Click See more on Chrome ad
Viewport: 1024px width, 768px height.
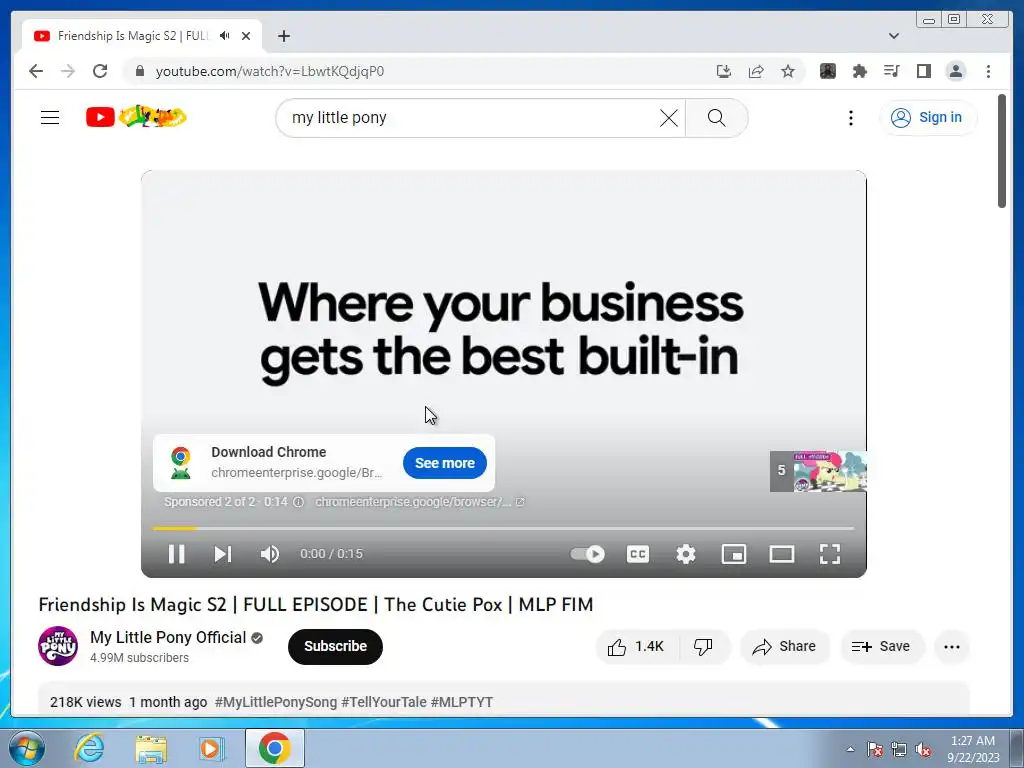click(x=445, y=463)
